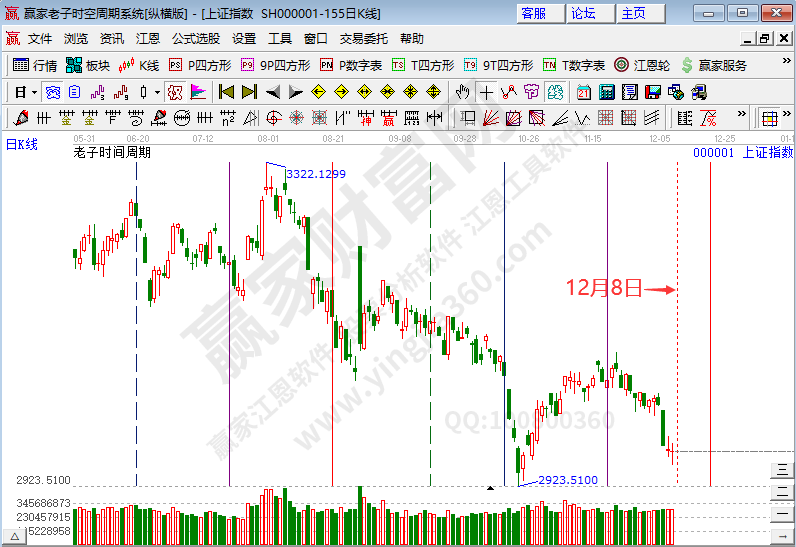Screen dimensions: 796x547
Task: Expand the 三 panel button at chart right edge
Action: pos(781,470)
